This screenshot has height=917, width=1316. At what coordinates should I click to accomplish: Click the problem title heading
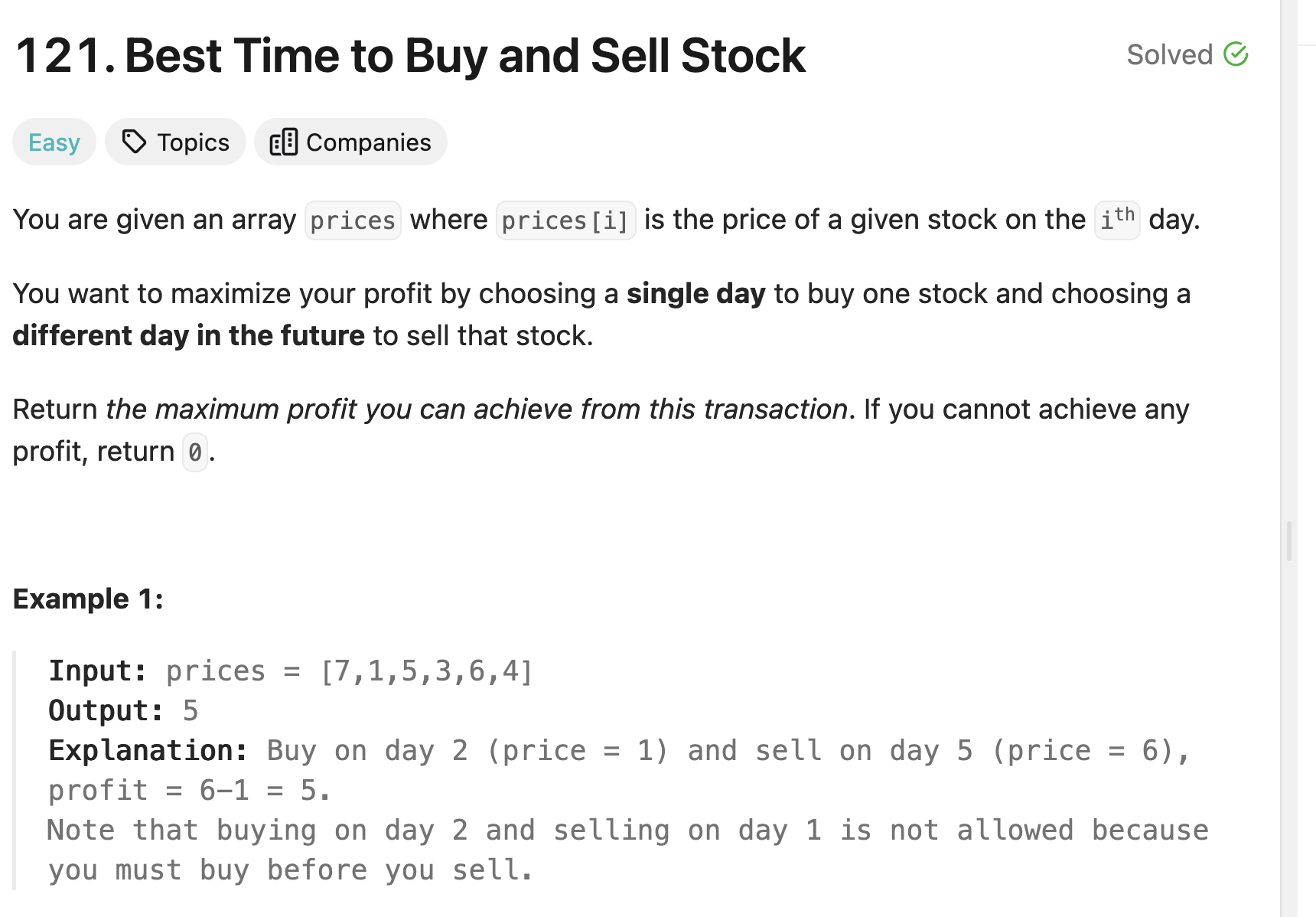[x=410, y=55]
